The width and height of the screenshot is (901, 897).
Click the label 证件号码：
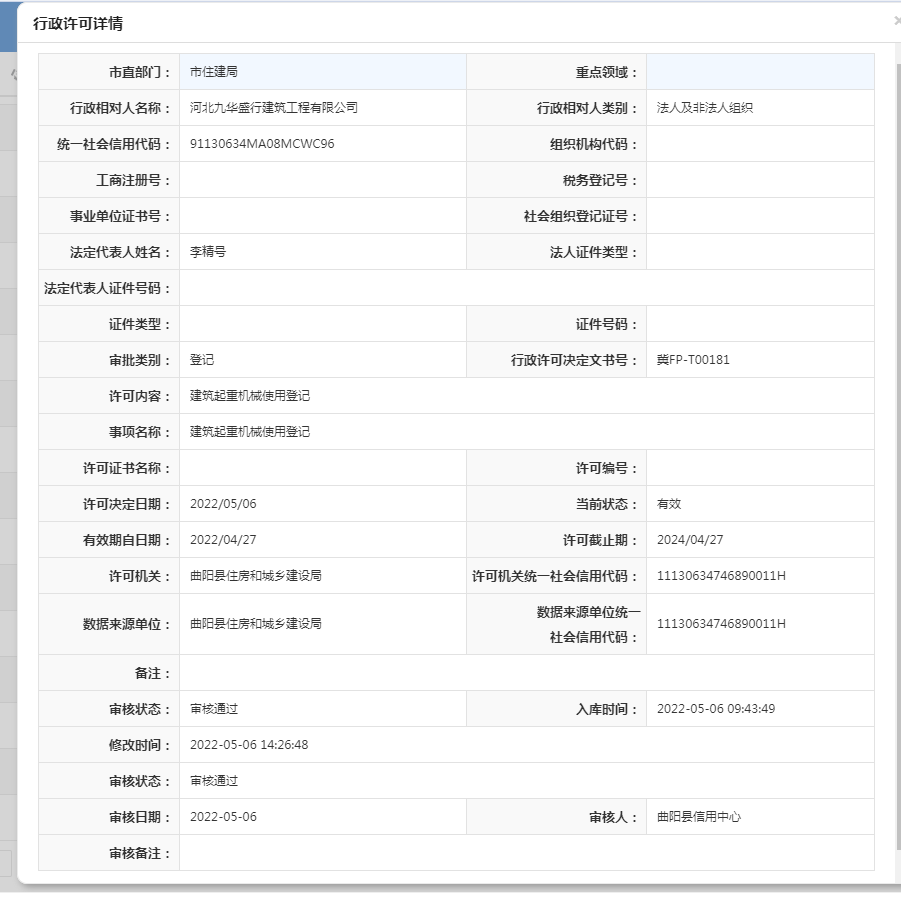tap(607, 324)
